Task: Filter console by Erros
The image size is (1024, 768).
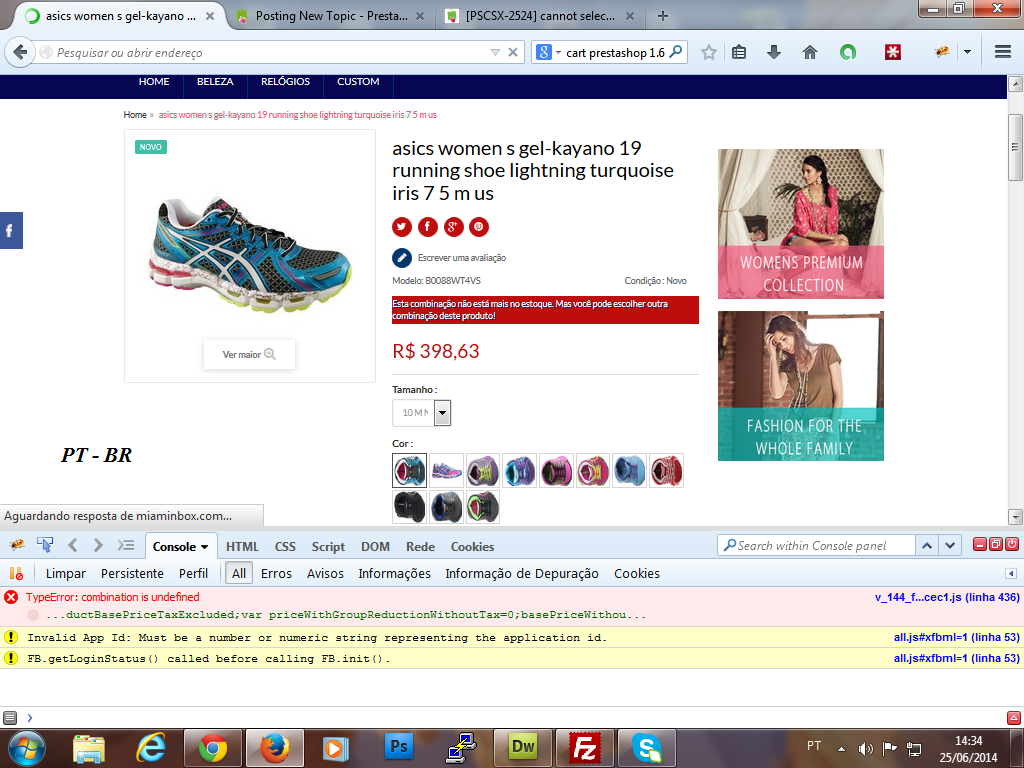Action: coord(276,573)
